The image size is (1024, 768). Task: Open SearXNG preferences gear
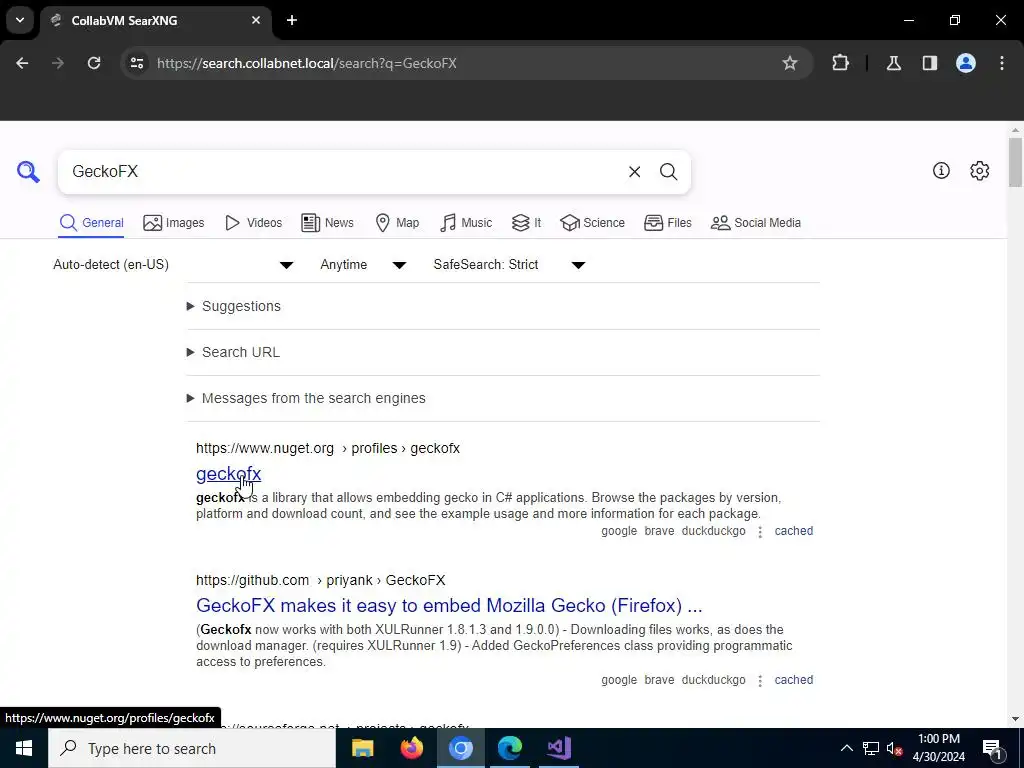pyautogui.click(x=980, y=171)
